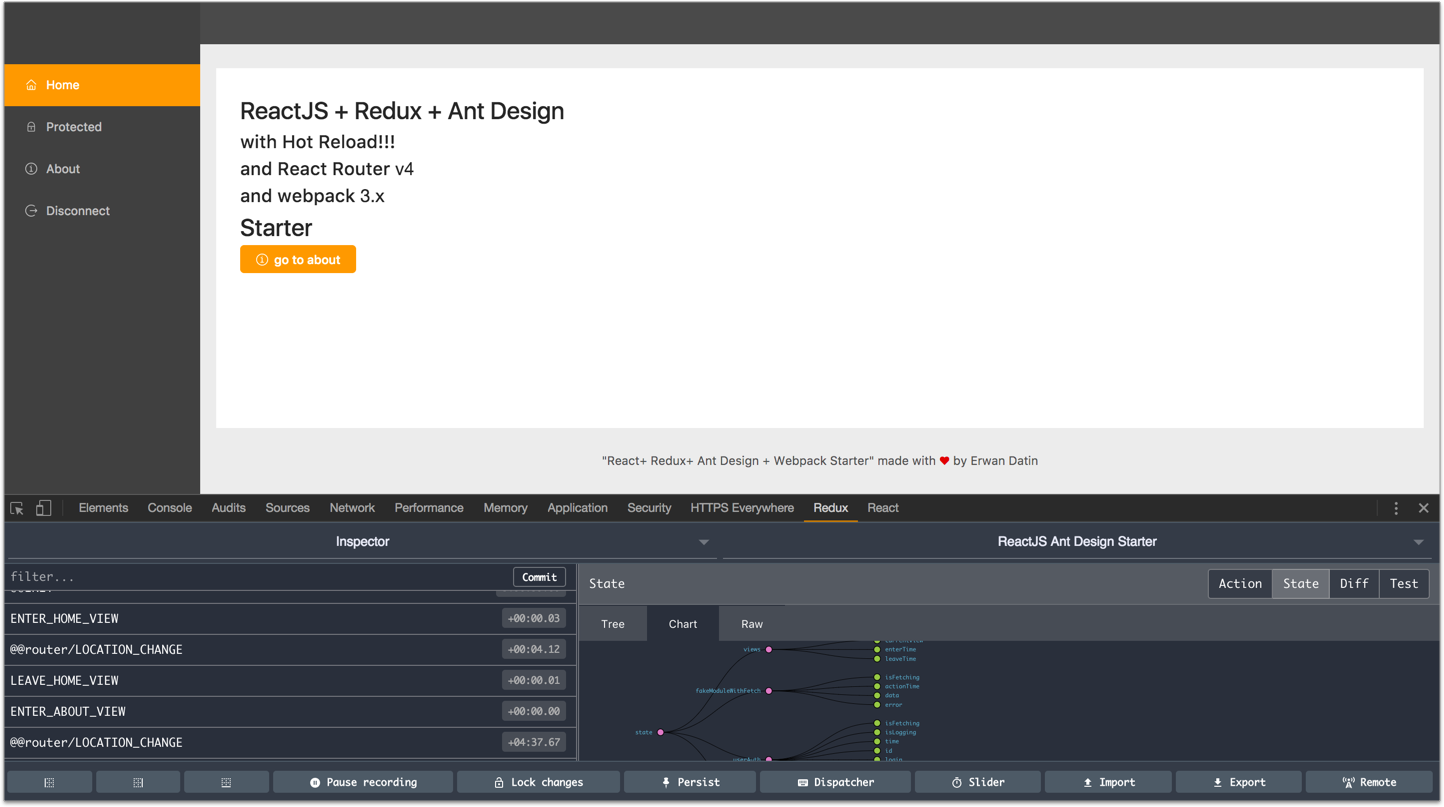Click the isLogging leaf node
The width and height of the screenshot is (1444, 807).
coord(877,733)
